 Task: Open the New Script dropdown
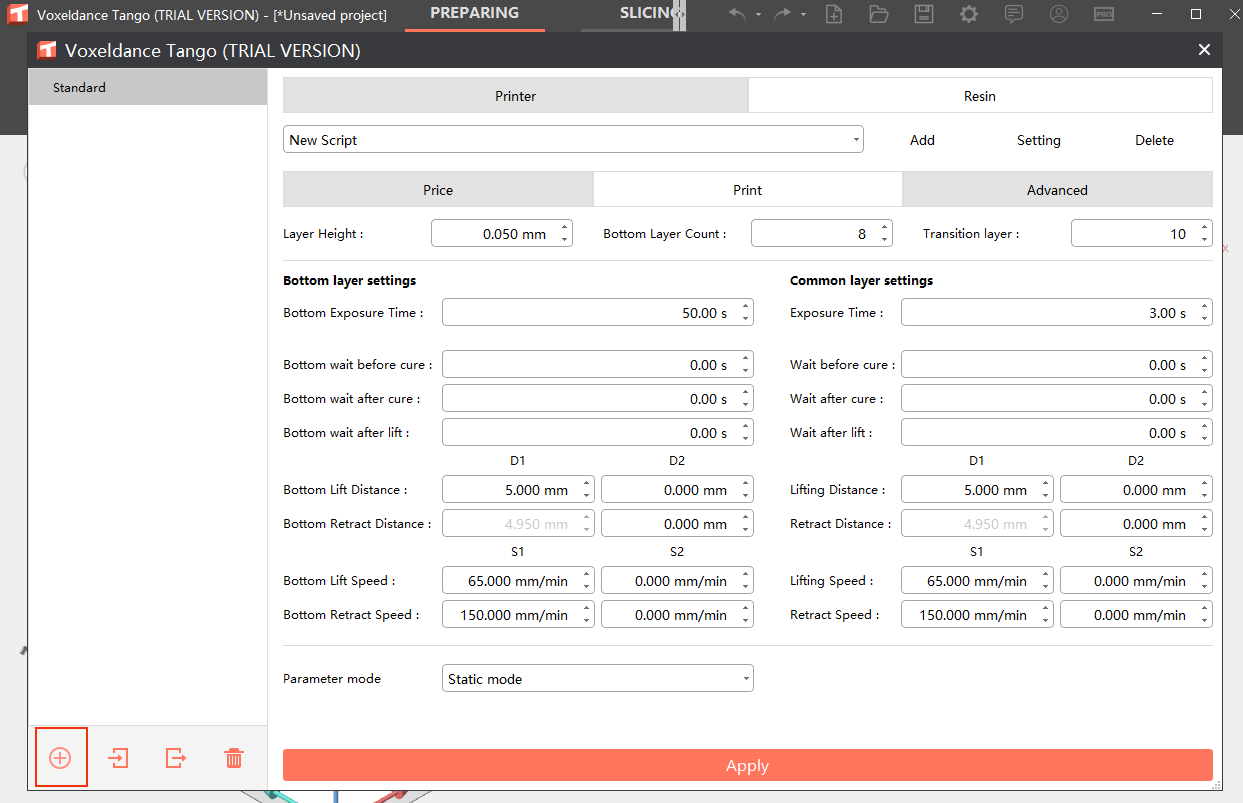(x=573, y=140)
